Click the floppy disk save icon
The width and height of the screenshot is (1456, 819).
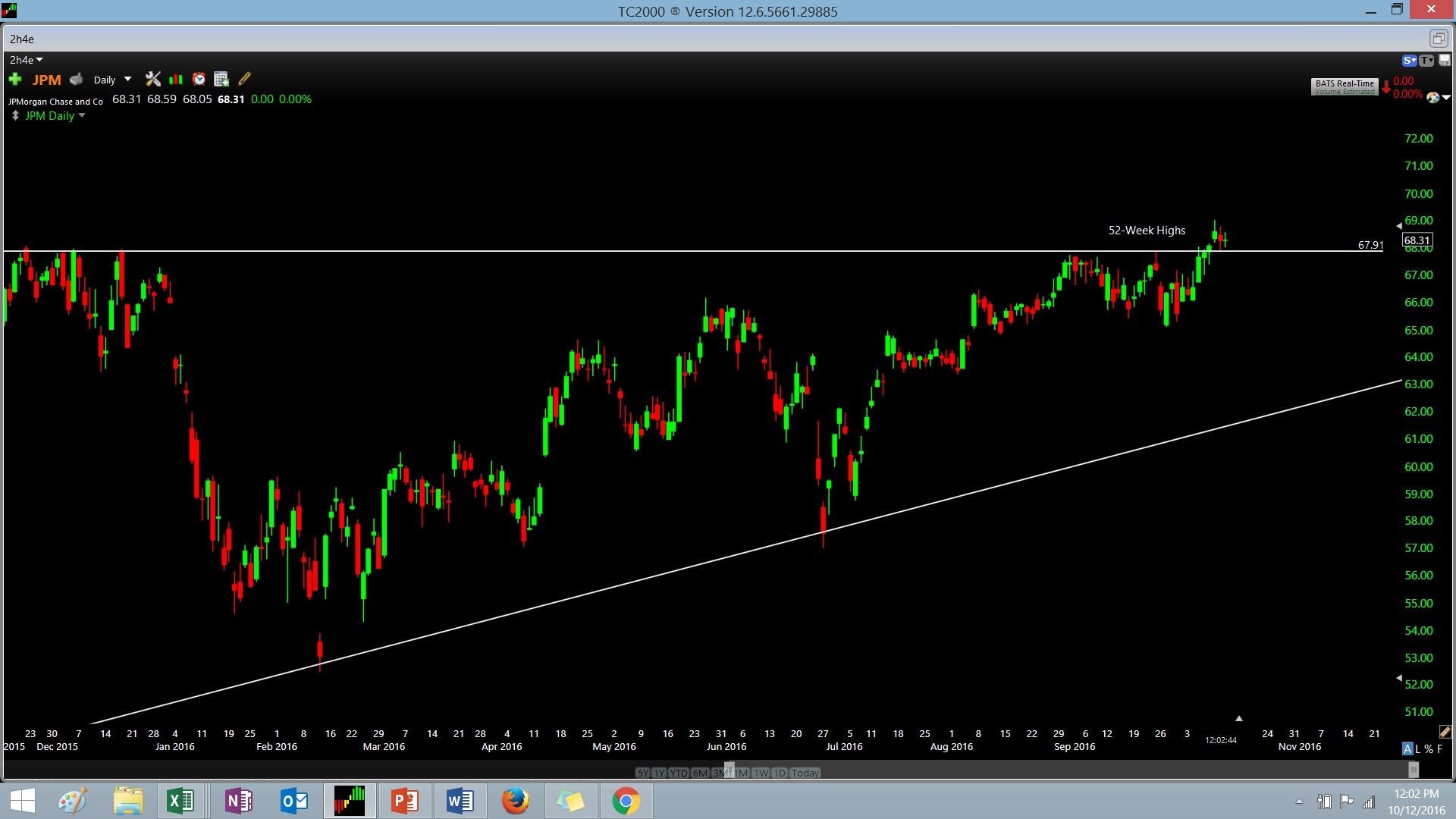coord(1445,61)
